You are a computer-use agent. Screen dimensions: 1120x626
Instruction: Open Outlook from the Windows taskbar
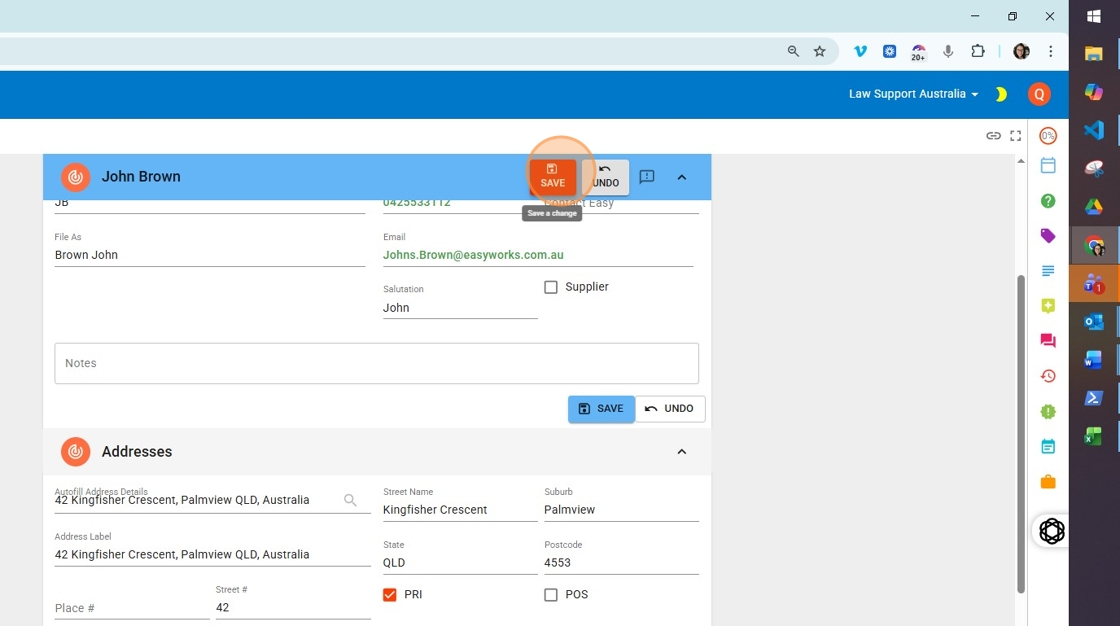point(1094,322)
